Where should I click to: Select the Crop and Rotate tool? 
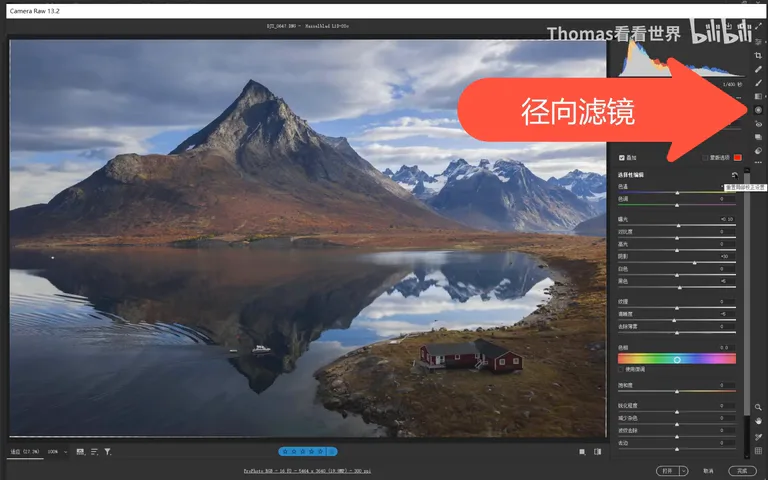[x=758, y=56]
